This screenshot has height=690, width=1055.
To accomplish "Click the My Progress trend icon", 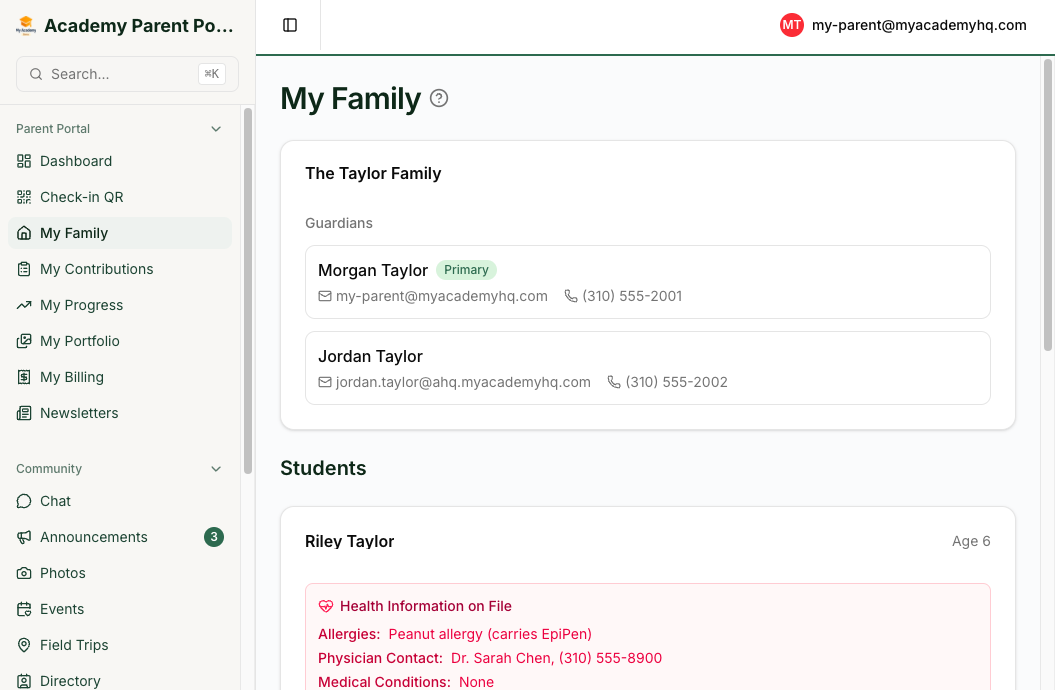I will pos(24,305).
